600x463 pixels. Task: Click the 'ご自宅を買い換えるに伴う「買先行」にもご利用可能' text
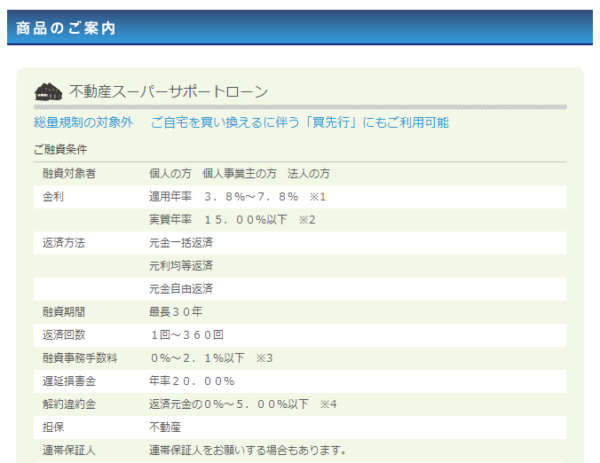(x=300, y=122)
